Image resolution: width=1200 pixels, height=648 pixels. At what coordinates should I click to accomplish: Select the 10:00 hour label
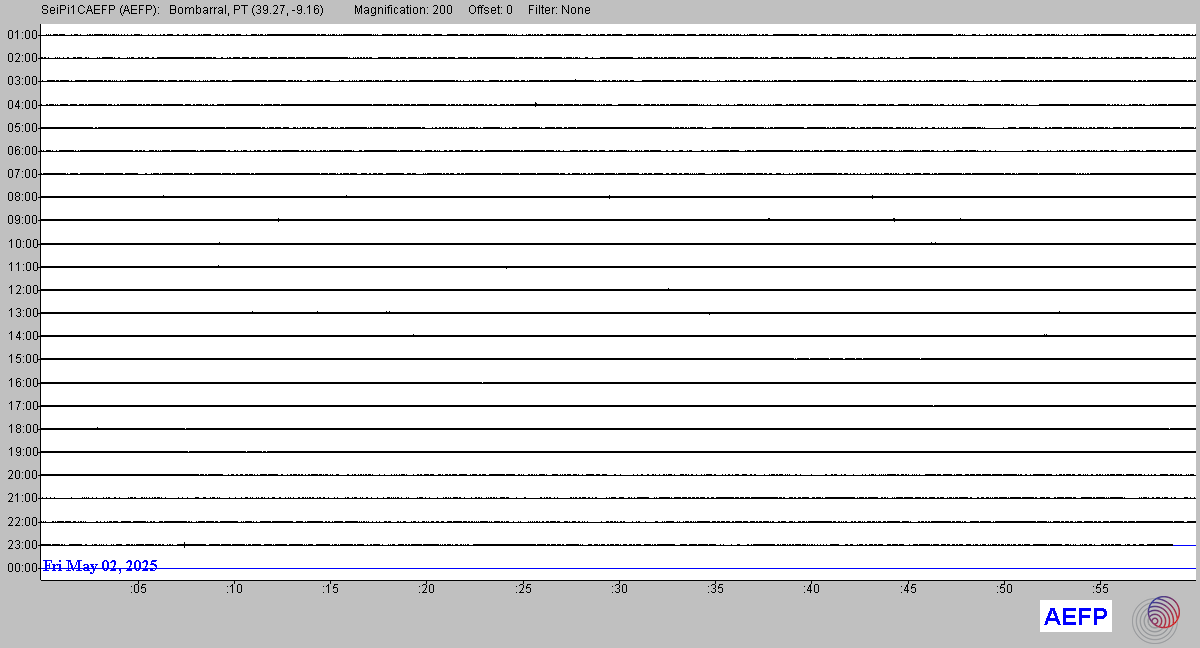(22, 244)
